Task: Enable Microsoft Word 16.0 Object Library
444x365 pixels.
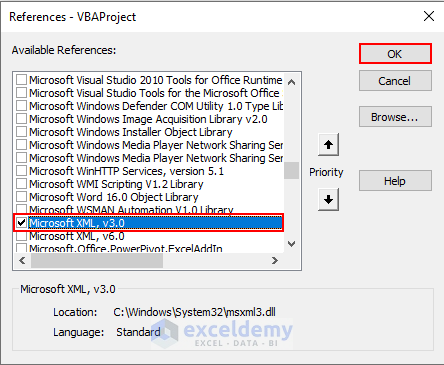Action: tap(21, 197)
